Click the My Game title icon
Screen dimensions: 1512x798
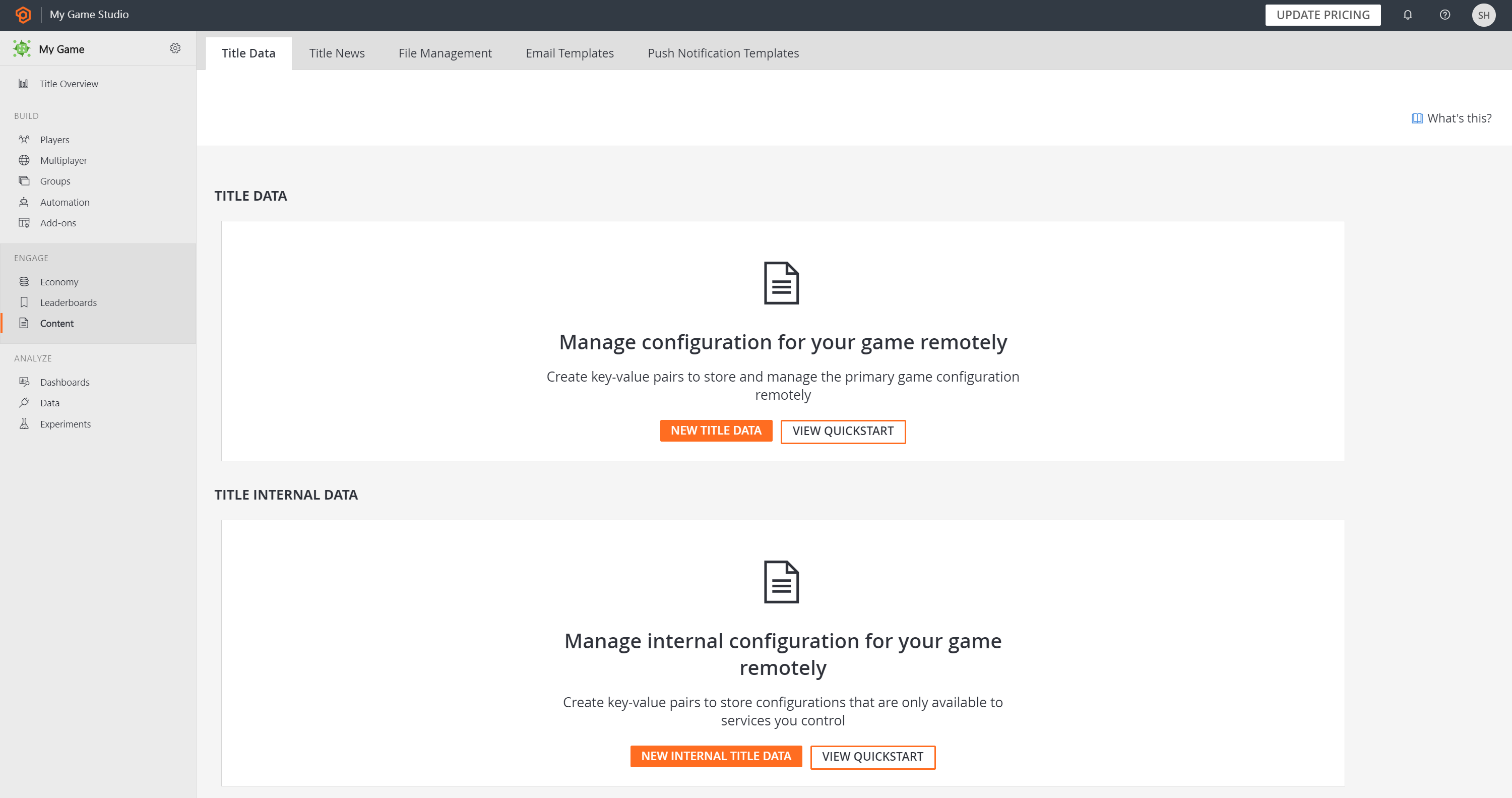pos(22,49)
